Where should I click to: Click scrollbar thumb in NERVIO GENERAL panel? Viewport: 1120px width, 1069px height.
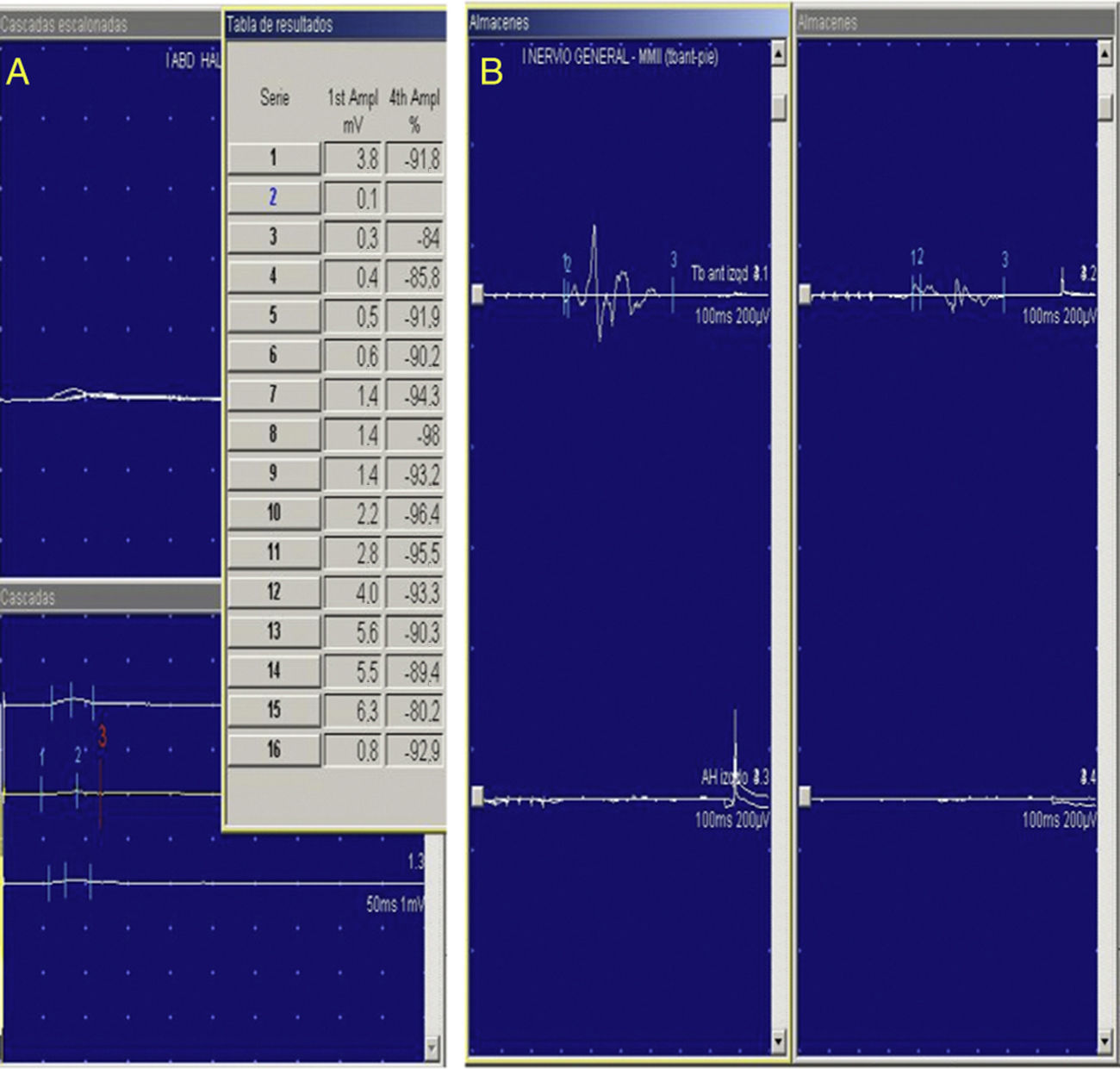779,108
